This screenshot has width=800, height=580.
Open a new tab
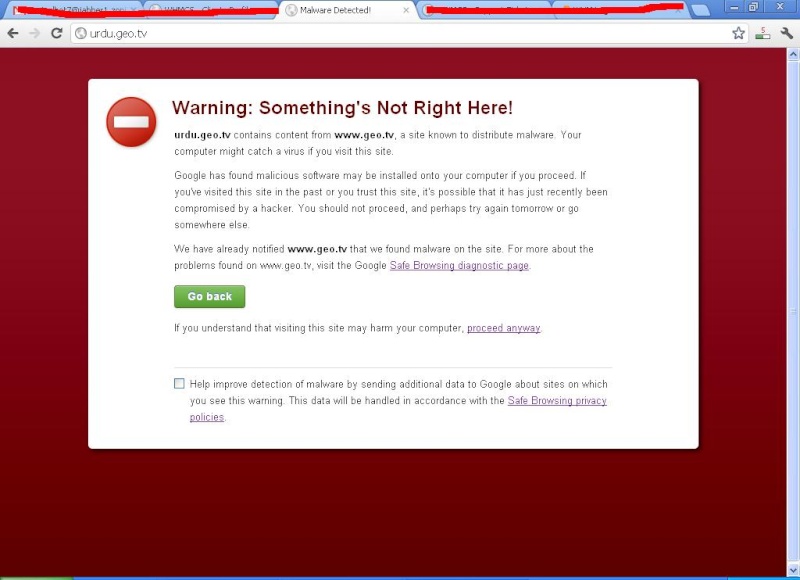pos(701,10)
